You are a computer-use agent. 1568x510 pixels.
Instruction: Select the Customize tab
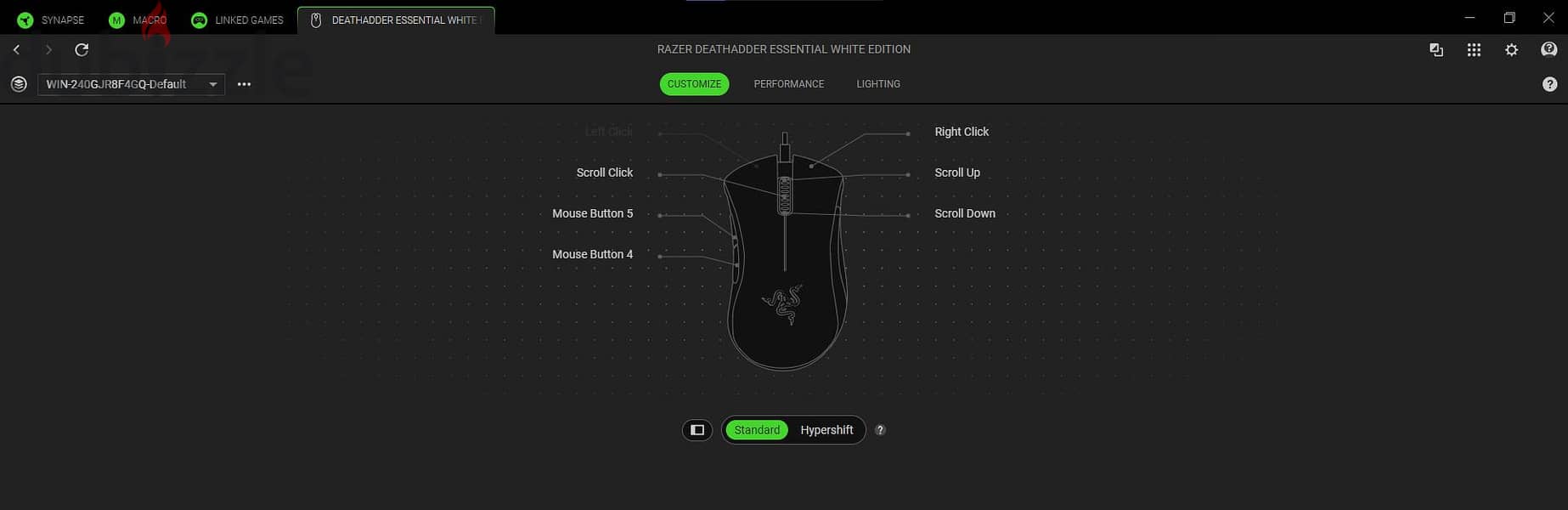pyautogui.click(x=694, y=84)
